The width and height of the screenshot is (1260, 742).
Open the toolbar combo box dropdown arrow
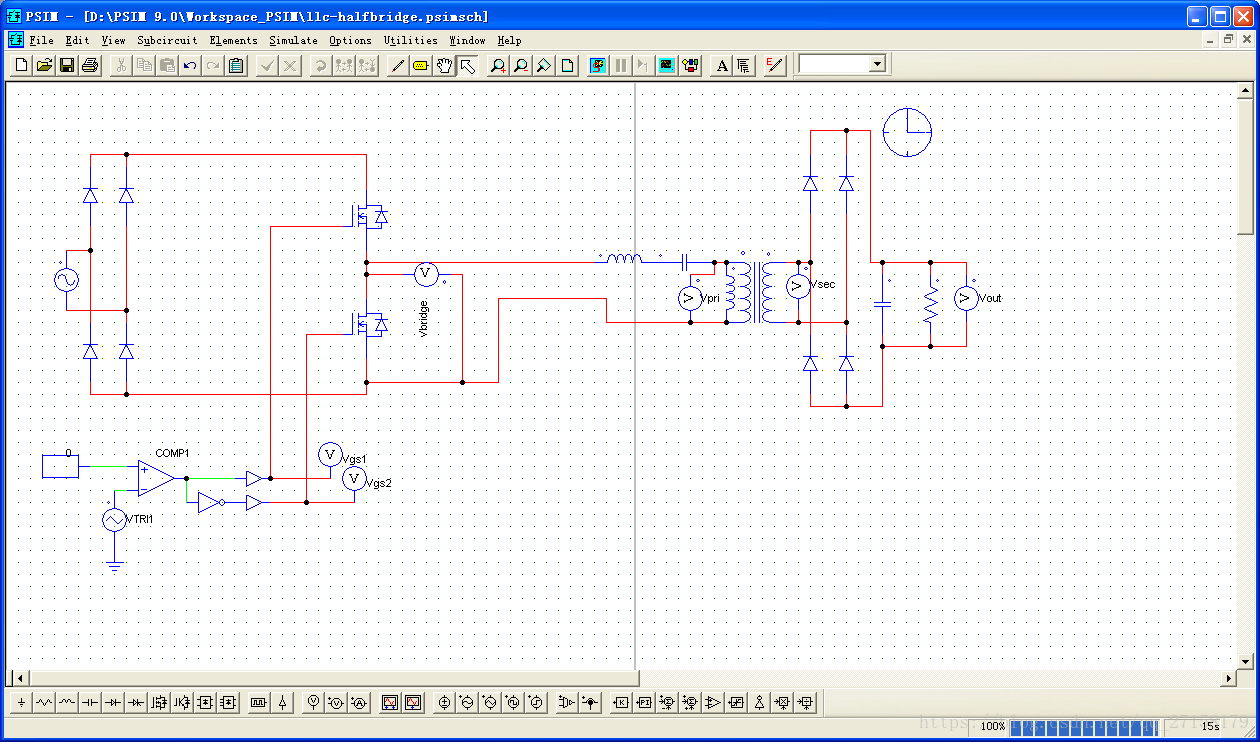pos(877,64)
